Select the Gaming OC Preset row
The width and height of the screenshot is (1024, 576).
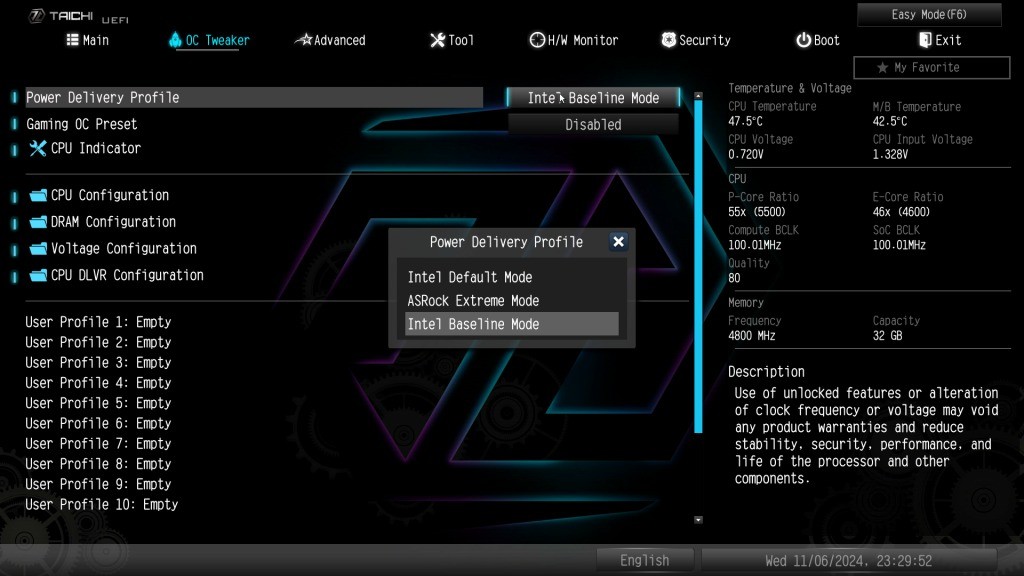click(82, 124)
